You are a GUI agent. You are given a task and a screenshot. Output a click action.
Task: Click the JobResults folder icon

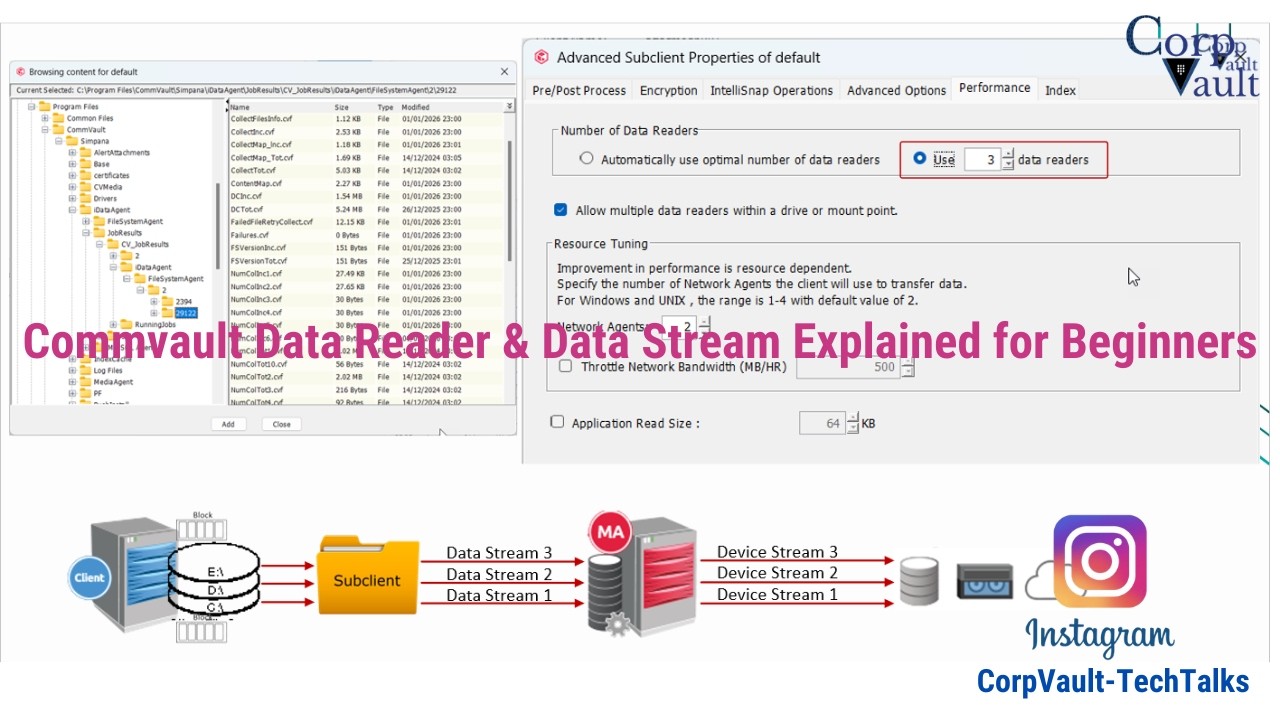tap(99, 233)
